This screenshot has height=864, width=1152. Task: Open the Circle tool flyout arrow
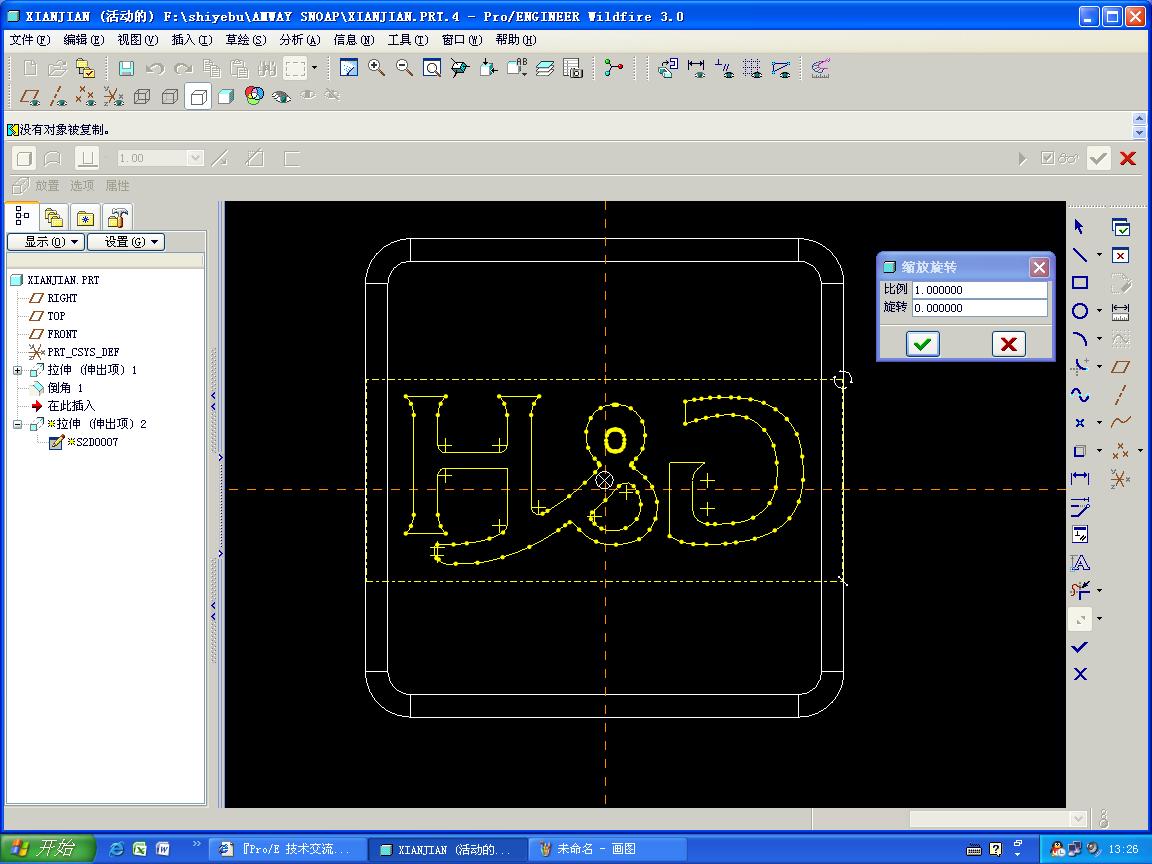tap(1099, 311)
